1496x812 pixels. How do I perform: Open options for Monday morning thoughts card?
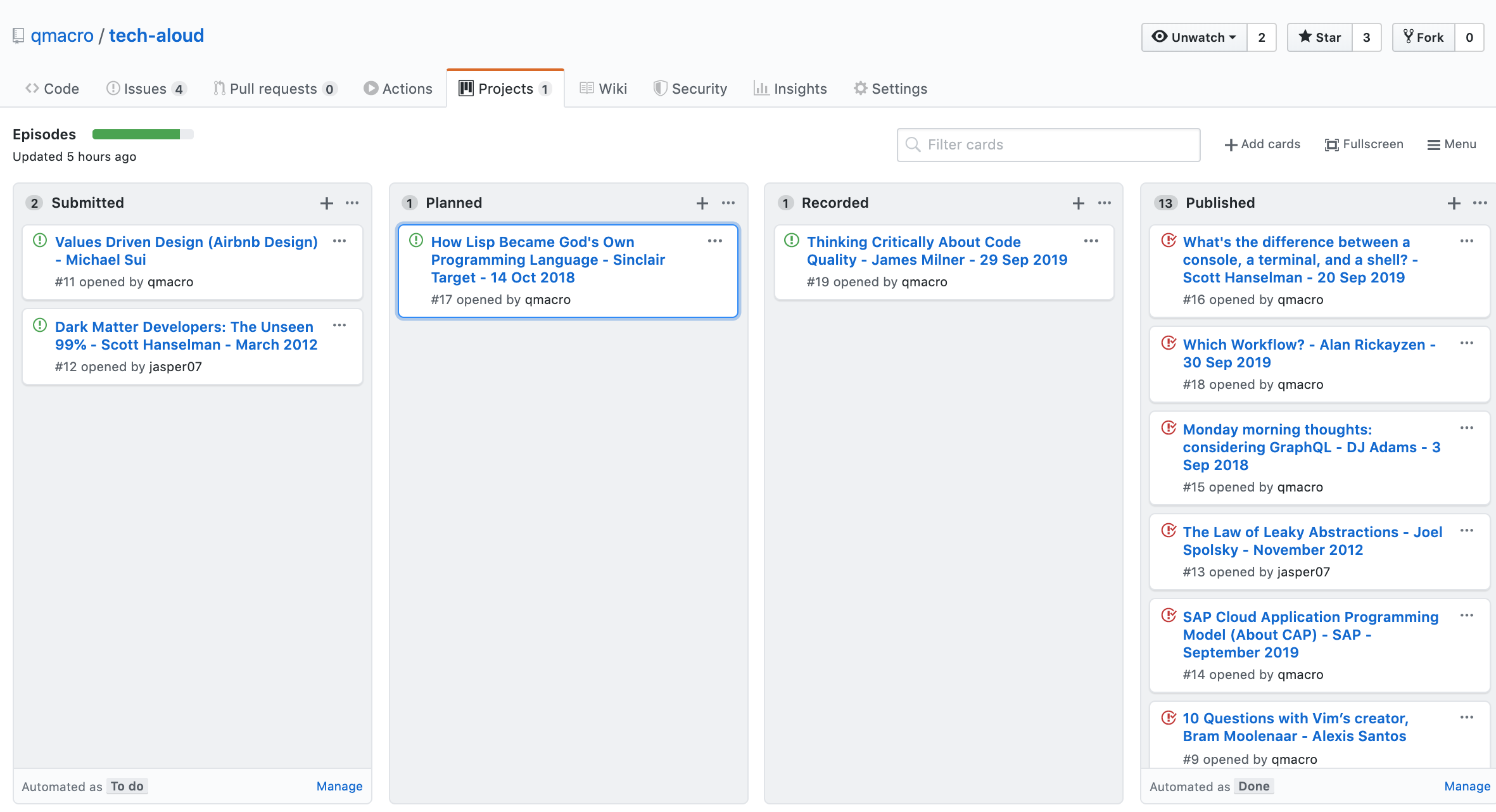click(1467, 428)
